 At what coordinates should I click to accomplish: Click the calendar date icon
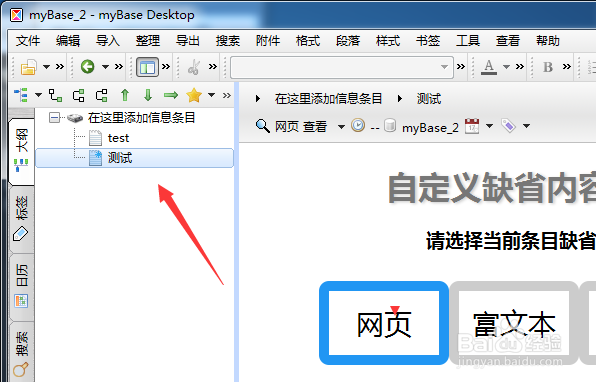(472, 125)
